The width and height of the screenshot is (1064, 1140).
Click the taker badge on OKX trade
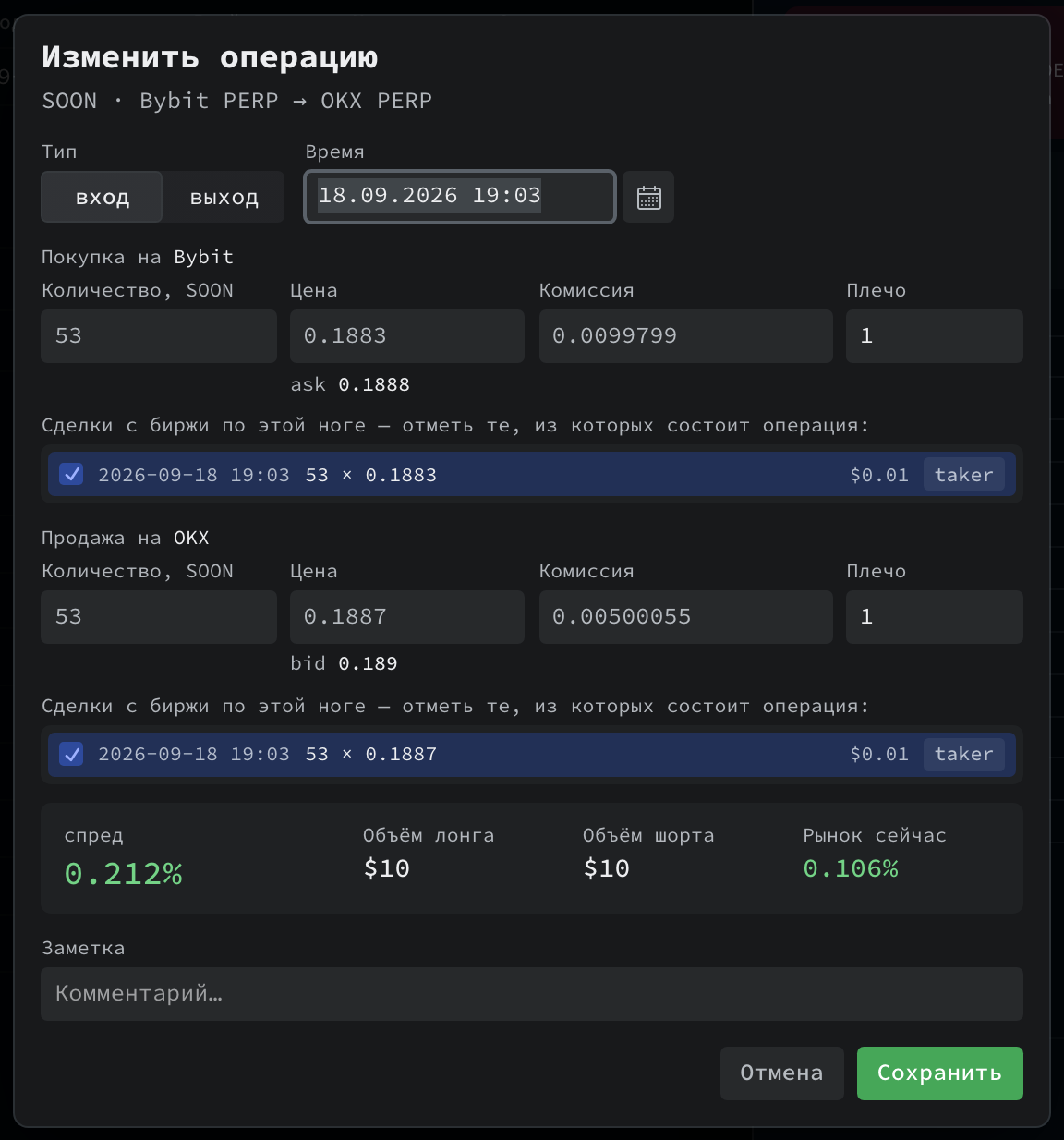coord(963,754)
